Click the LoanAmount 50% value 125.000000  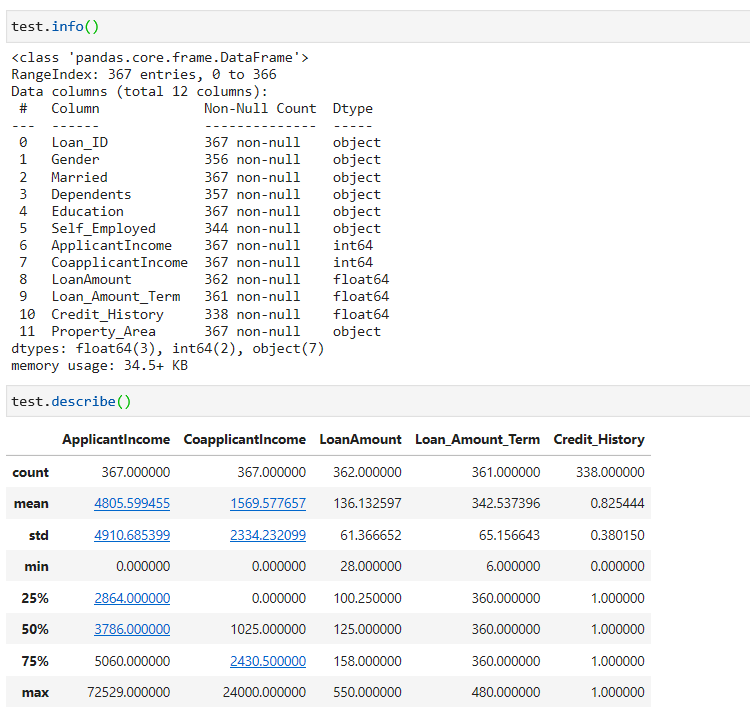(367, 629)
